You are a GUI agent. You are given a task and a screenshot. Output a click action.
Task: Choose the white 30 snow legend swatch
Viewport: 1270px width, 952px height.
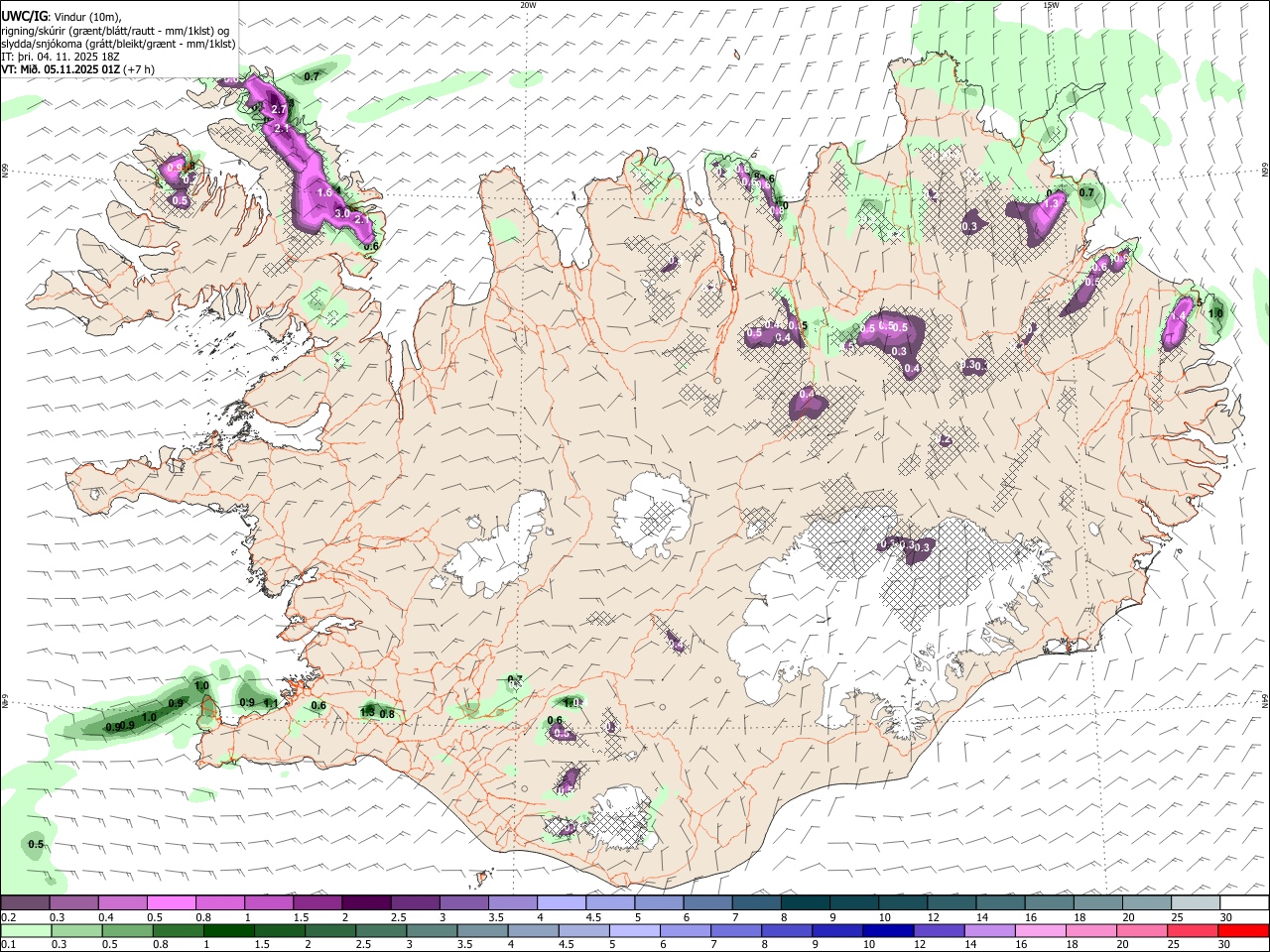pos(1244,902)
